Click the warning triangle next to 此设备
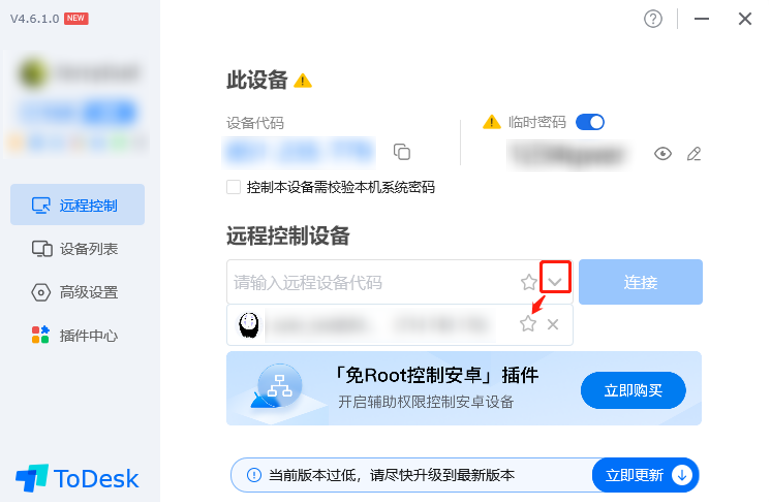The height and width of the screenshot is (502, 769). 303,80
